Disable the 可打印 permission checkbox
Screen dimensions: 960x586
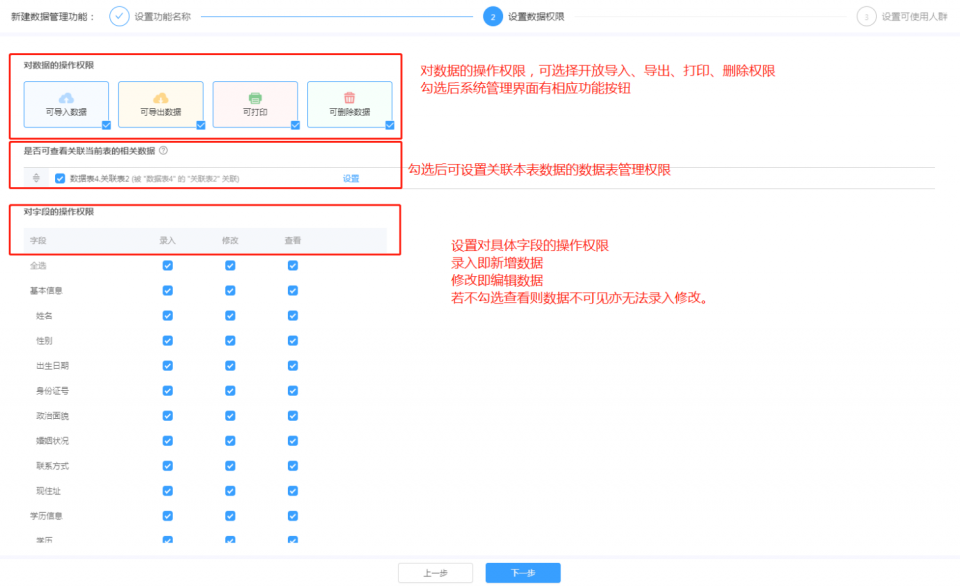(294, 125)
